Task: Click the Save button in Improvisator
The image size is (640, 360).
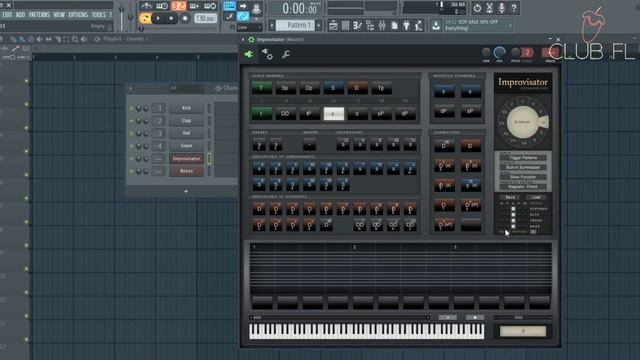Action: (x=510, y=197)
